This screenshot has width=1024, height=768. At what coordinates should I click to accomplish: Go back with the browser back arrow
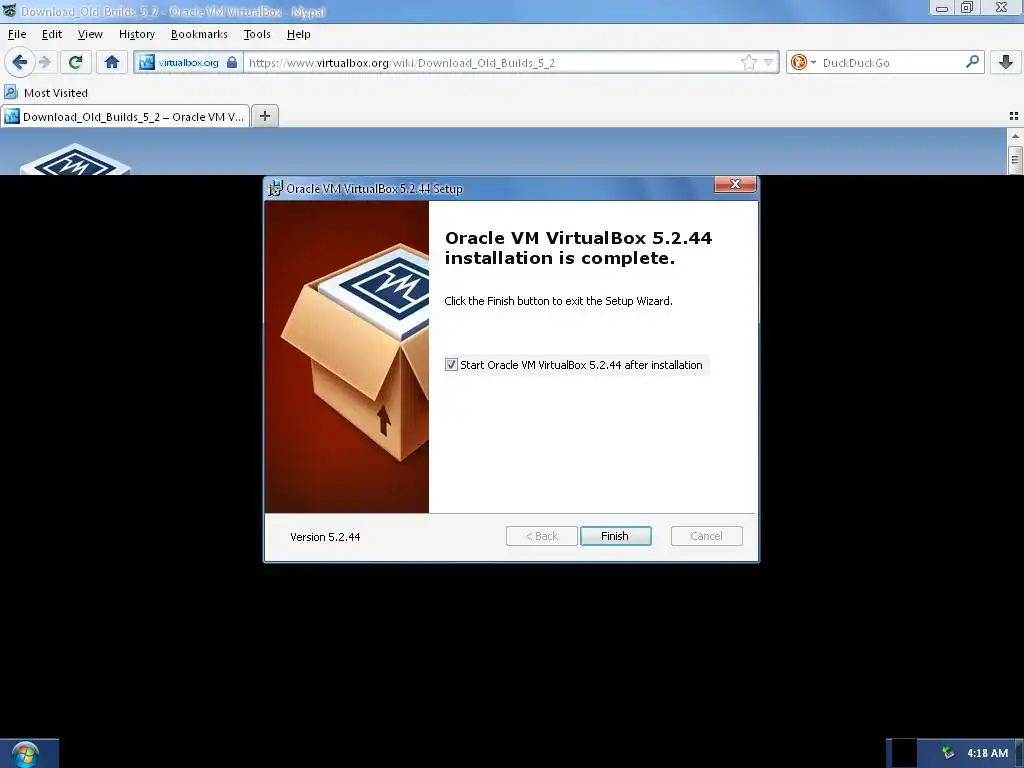(x=20, y=62)
